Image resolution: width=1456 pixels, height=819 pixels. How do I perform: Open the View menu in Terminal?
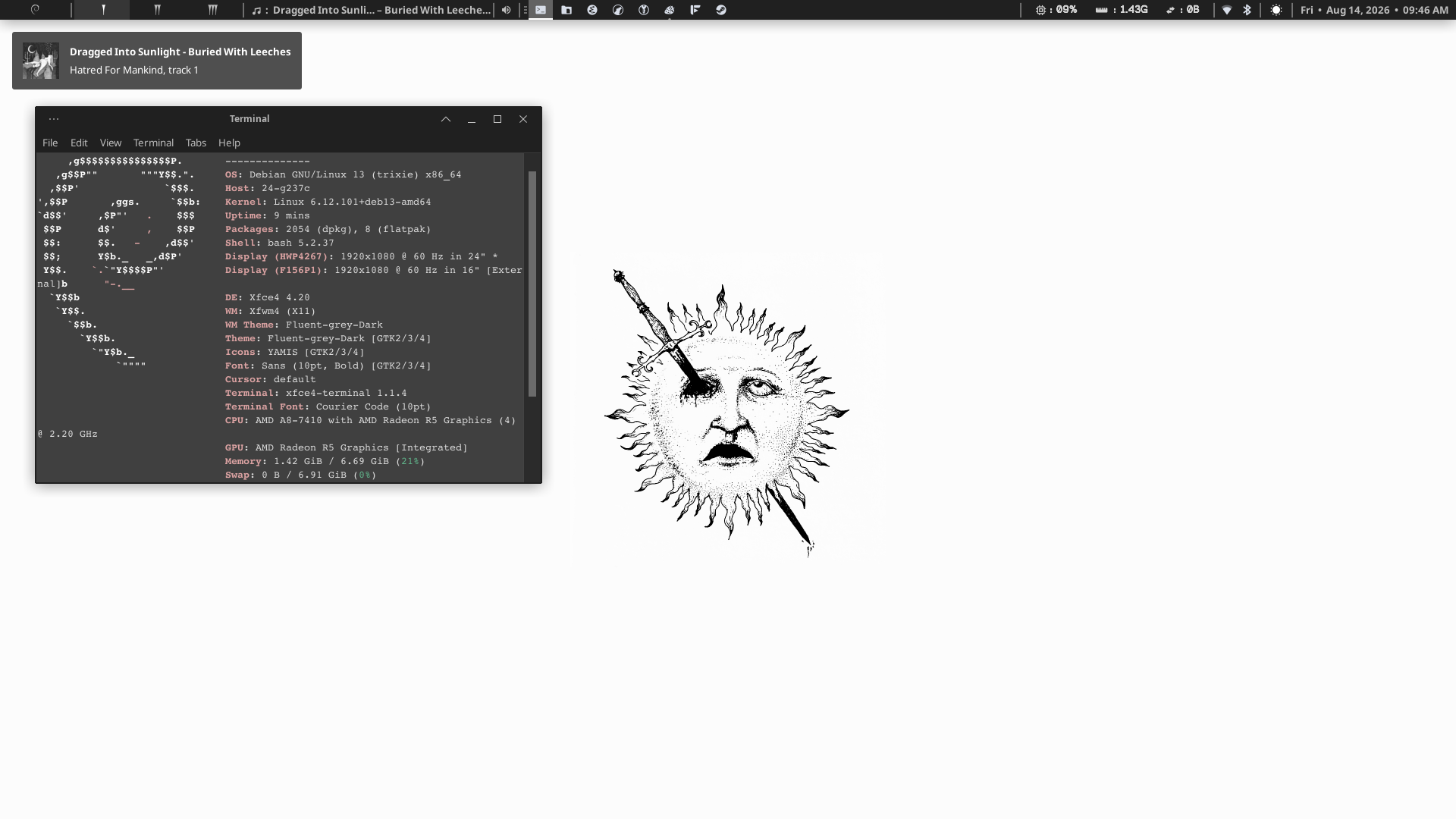pos(111,143)
